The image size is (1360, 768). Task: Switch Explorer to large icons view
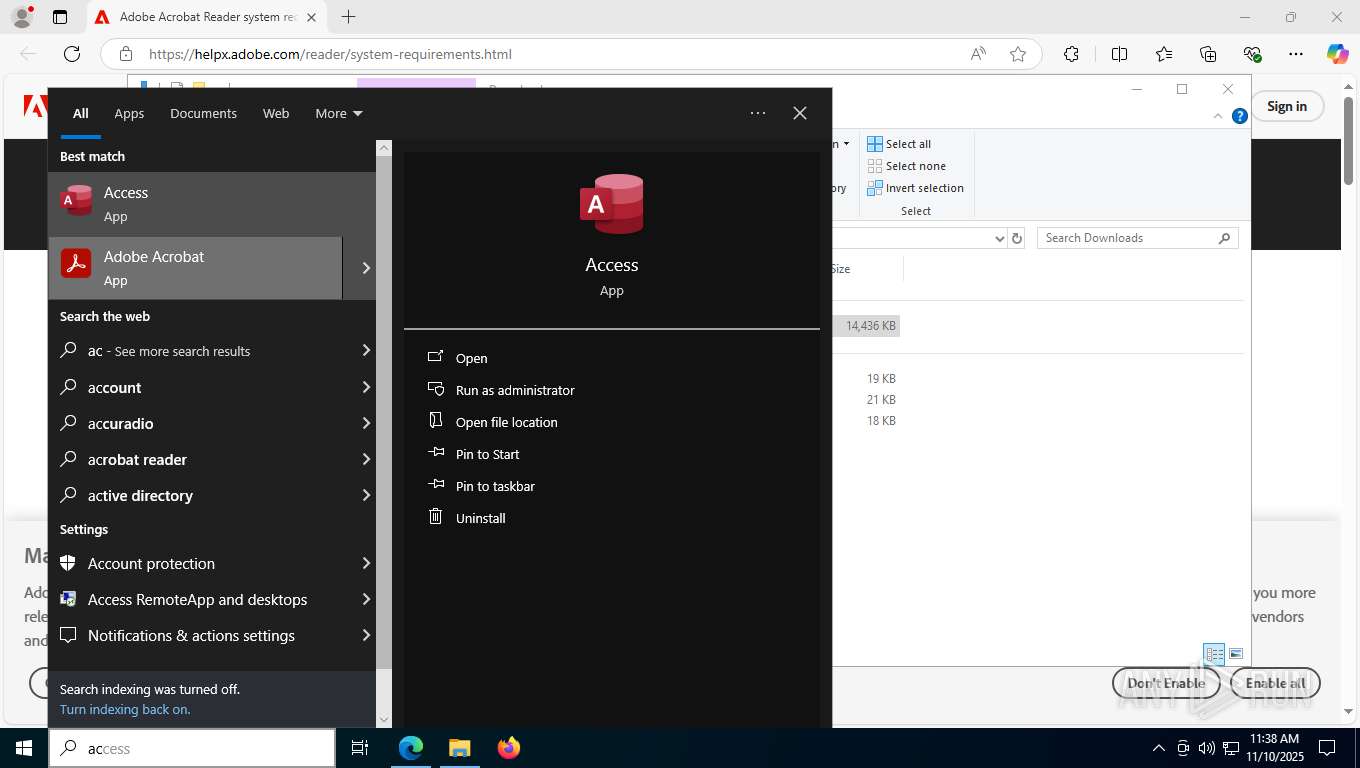point(1236,654)
